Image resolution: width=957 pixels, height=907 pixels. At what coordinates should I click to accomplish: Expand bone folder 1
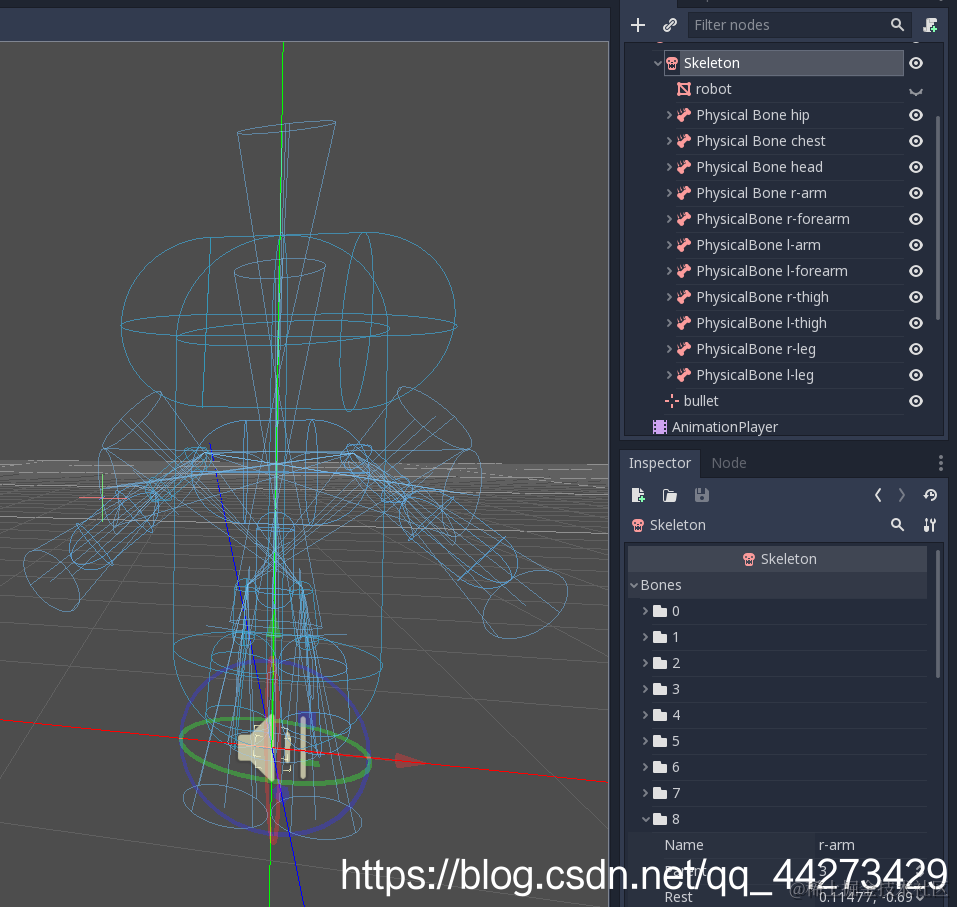pyautogui.click(x=645, y=637)
